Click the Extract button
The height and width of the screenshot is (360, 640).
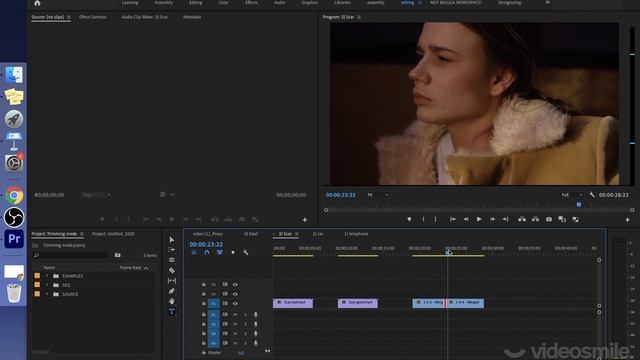[x=535, y=219]
